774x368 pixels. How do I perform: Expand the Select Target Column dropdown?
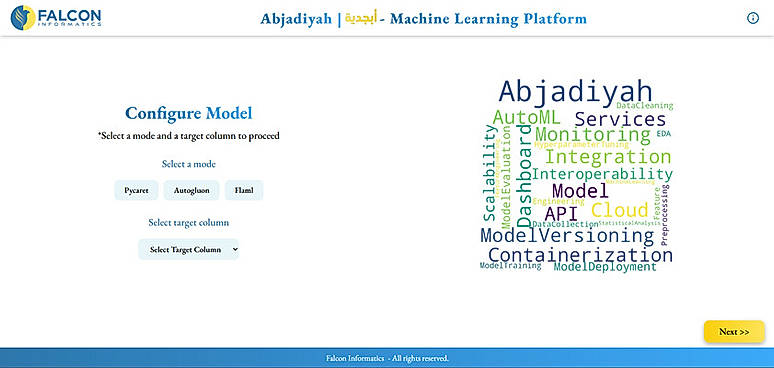189,250
